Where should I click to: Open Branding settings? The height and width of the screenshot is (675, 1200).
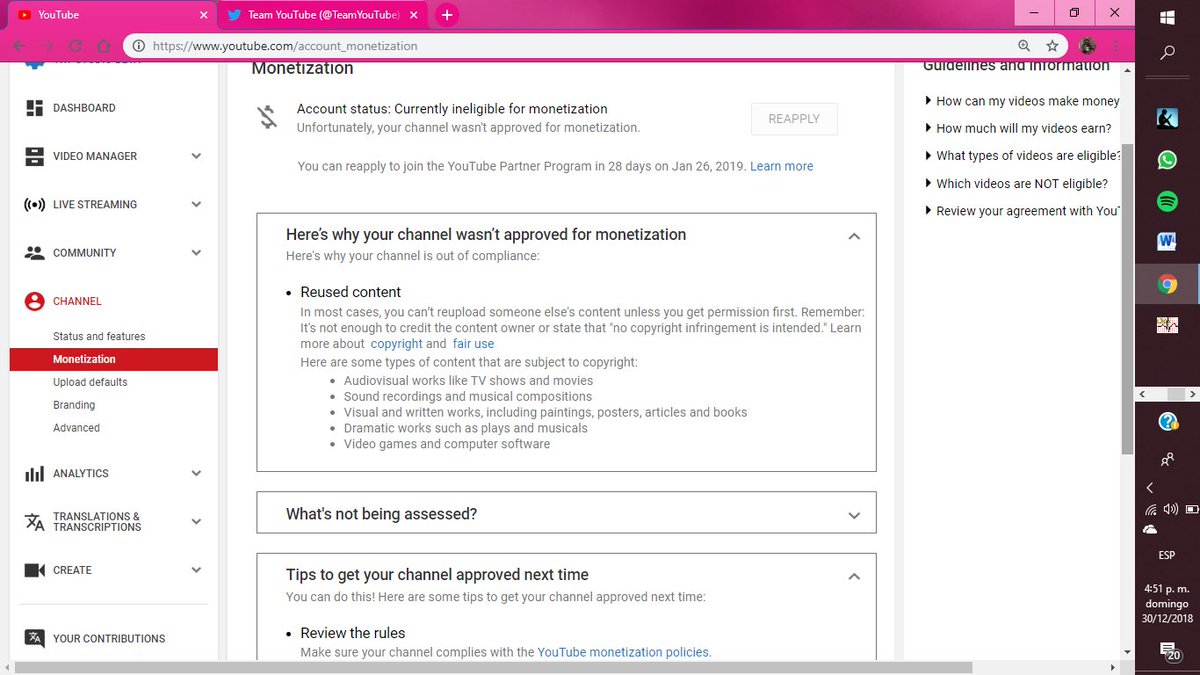tap(74, 405)
